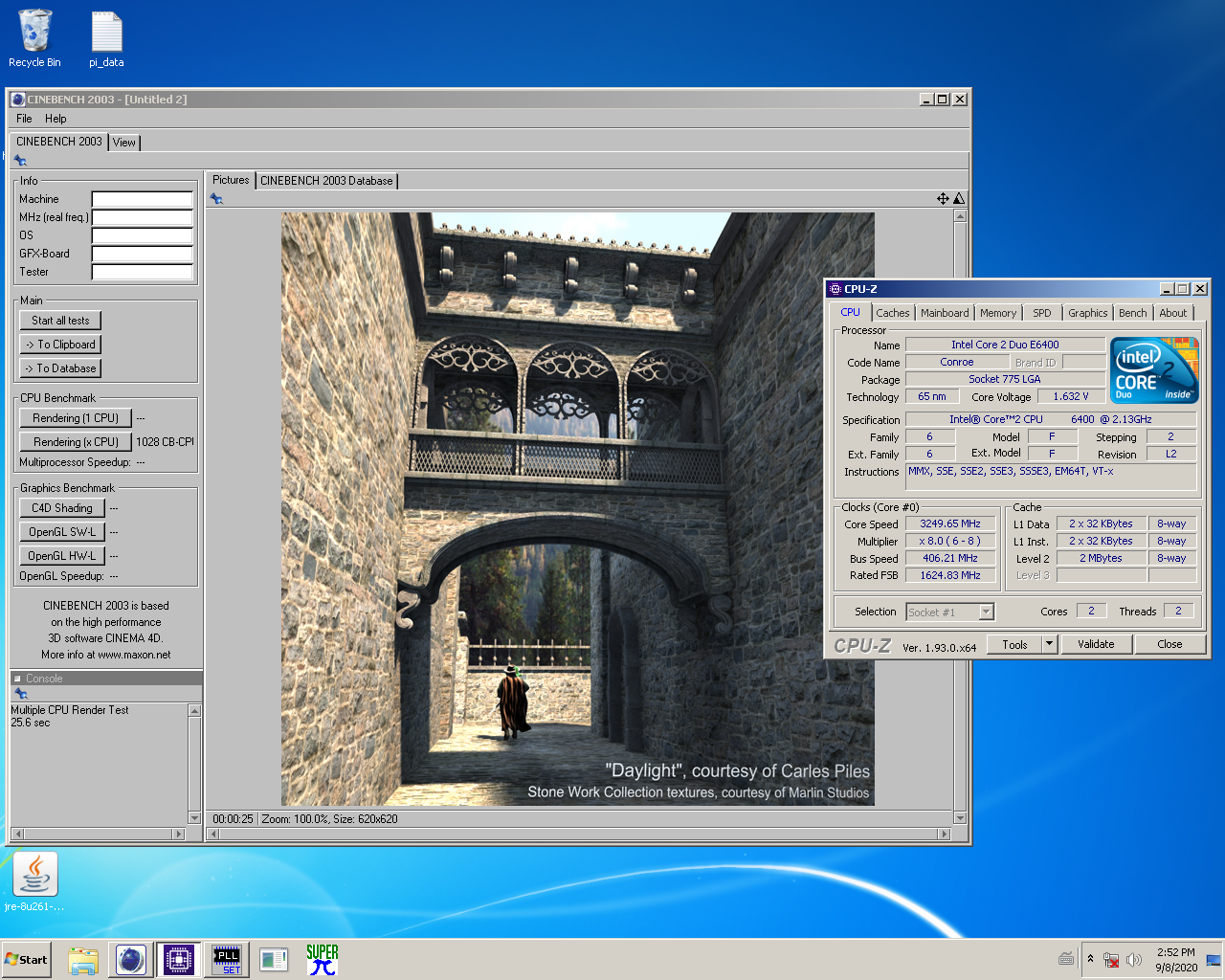
Task: Click the picture horizontal scrollbar right arrow
Action: coord(945,834)
